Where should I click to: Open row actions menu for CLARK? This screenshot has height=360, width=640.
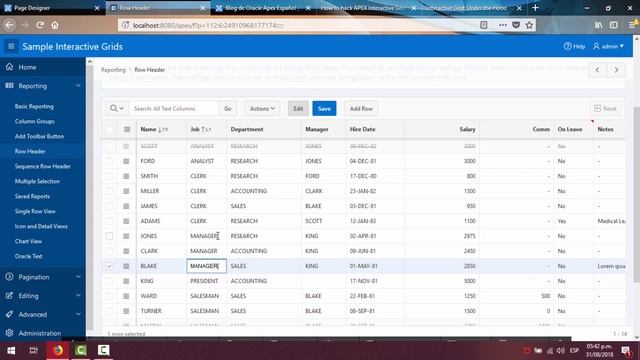(x=126, y=251)
